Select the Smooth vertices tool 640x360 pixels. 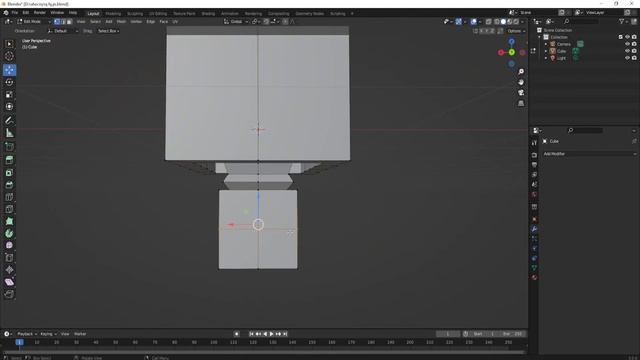click(x=9, y=245)
